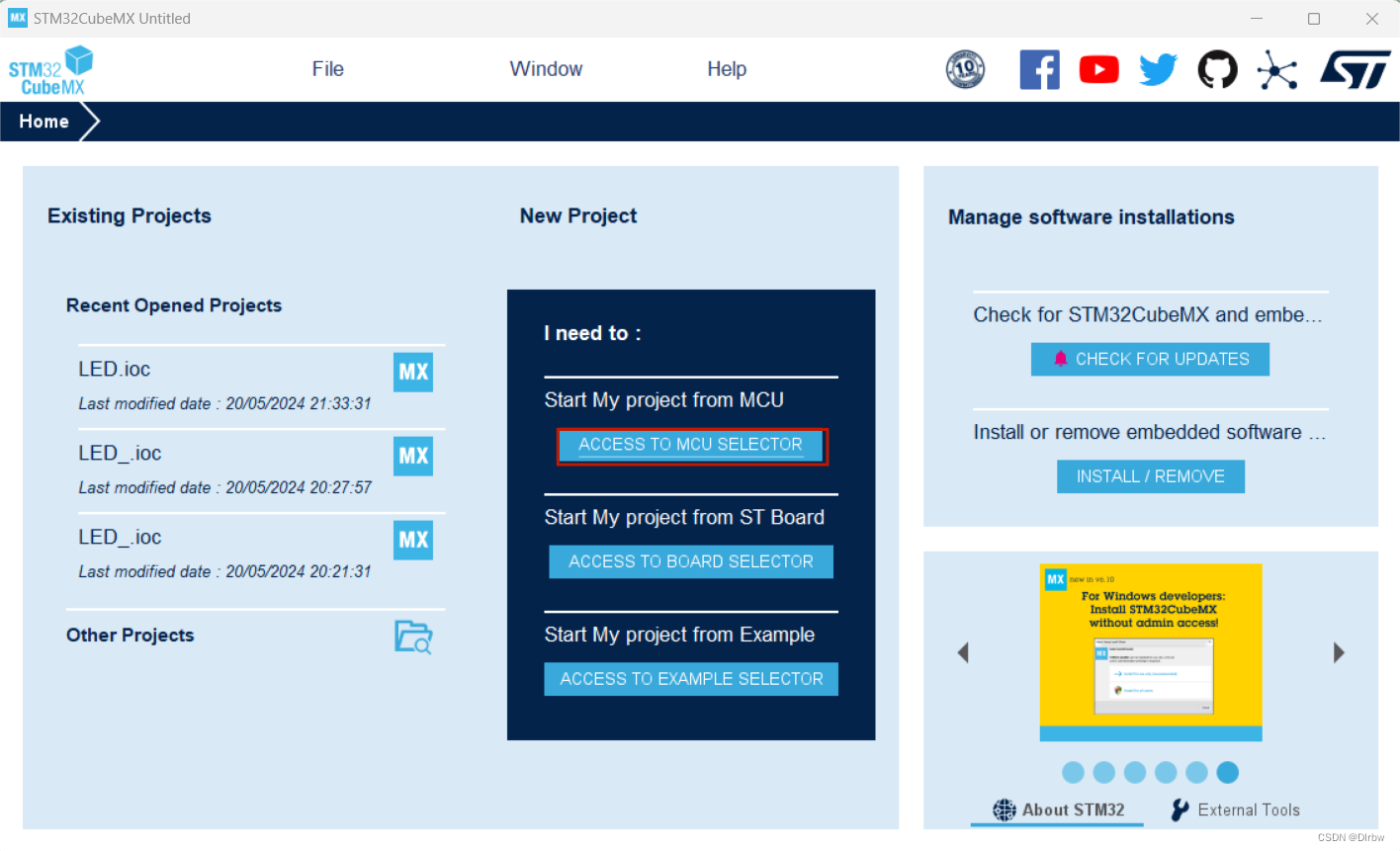Image resolution: width=1400 pixels, height=851 pixels.
Task: Click Start My project from Example text
Action: (679, 635)
